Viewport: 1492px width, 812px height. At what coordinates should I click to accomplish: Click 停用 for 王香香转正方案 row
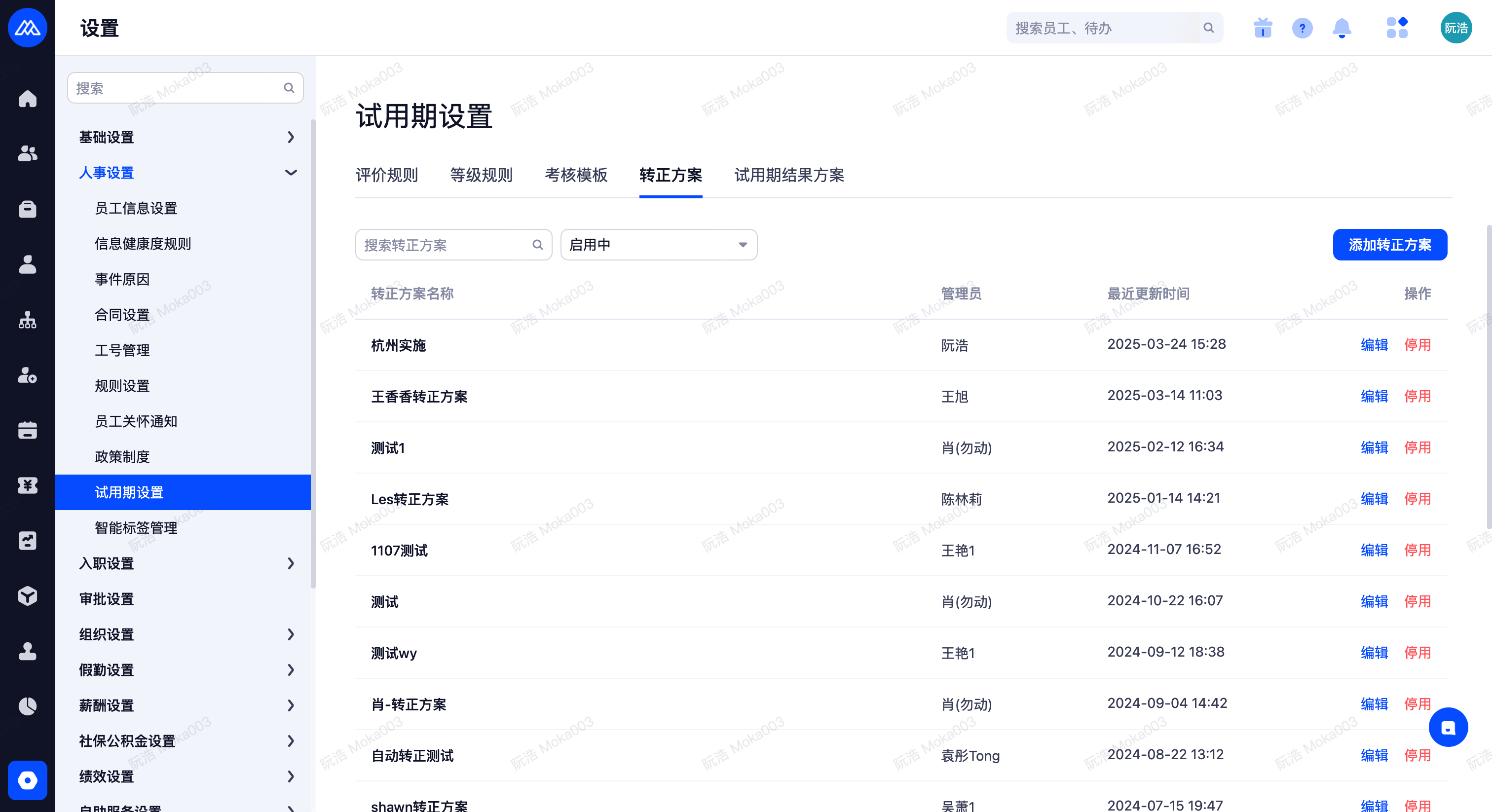pos(1417,397)
